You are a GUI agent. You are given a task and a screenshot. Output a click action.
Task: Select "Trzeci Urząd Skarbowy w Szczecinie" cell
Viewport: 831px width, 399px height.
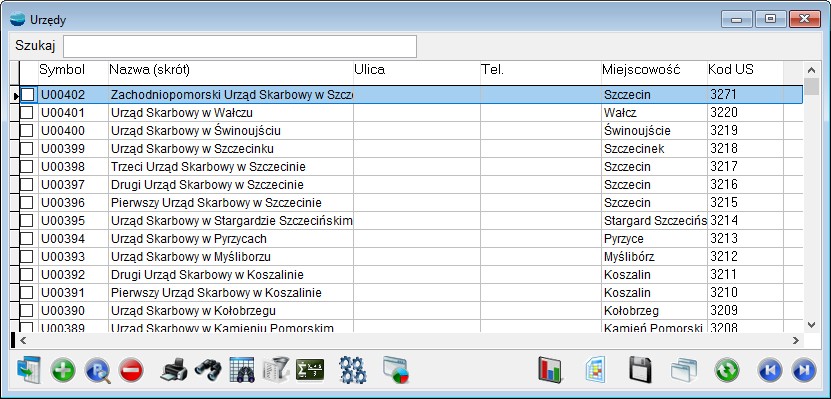point(231,167)
